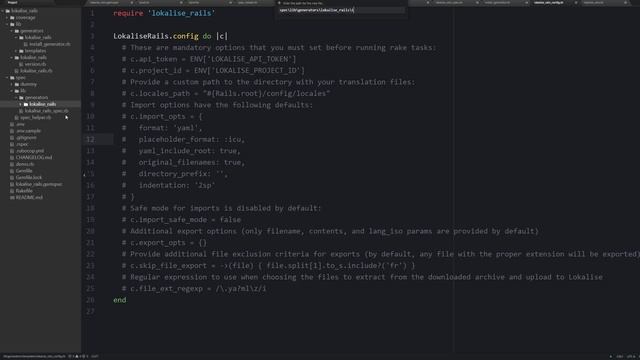The height and width of the screenshot is (360, 640).
Task: Click the file path in the status bar
Action: pos(34,356)
